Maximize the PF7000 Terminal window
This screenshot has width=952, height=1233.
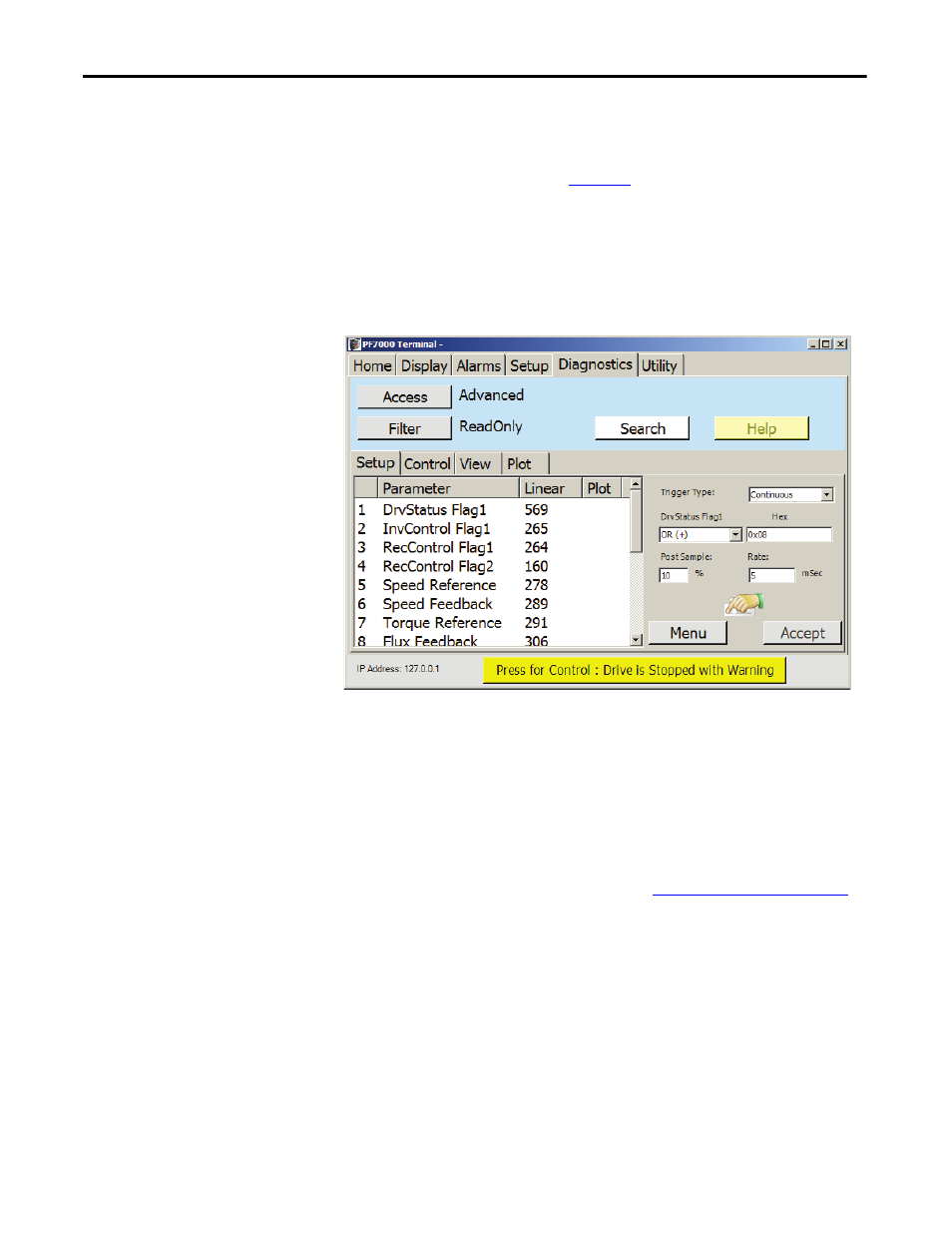(826, 344)
